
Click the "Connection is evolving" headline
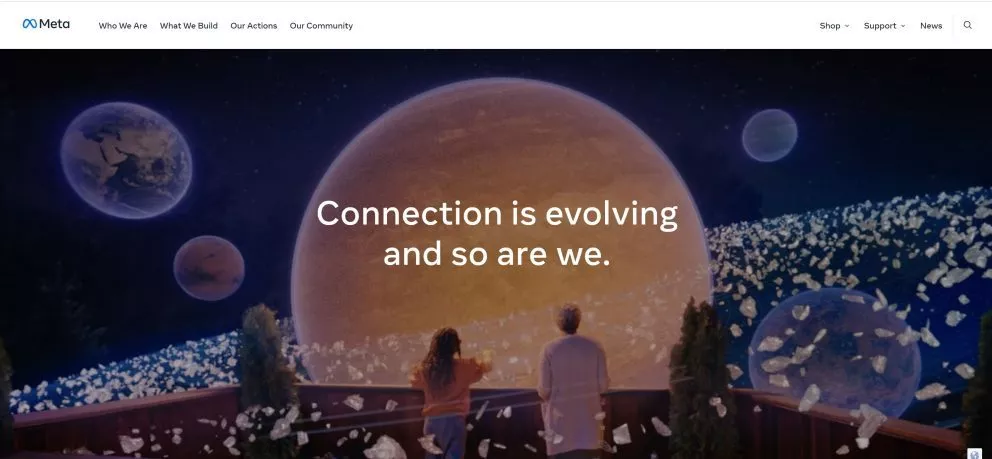(497, 213)
